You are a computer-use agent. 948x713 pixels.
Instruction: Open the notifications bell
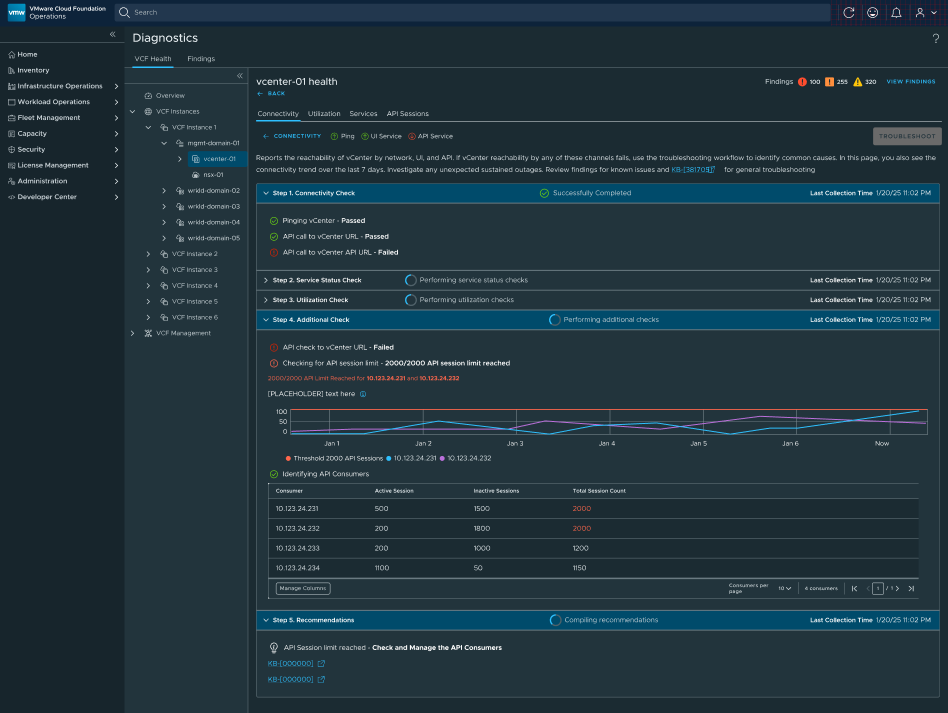tap(896, 12)
